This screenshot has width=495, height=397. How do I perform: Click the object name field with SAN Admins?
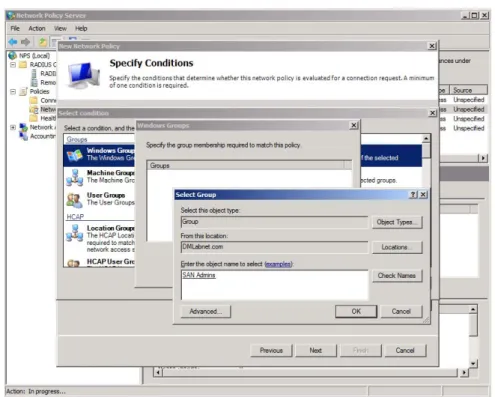tap(275, 285)
